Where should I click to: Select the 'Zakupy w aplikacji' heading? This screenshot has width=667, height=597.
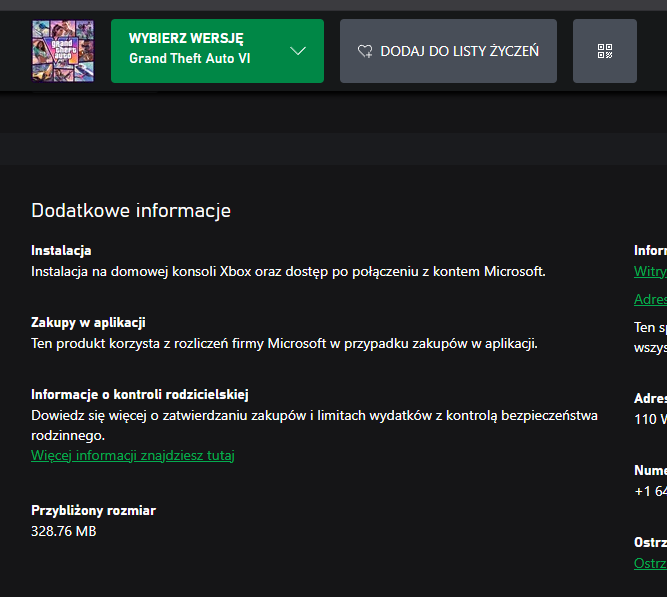coord(88,322)
